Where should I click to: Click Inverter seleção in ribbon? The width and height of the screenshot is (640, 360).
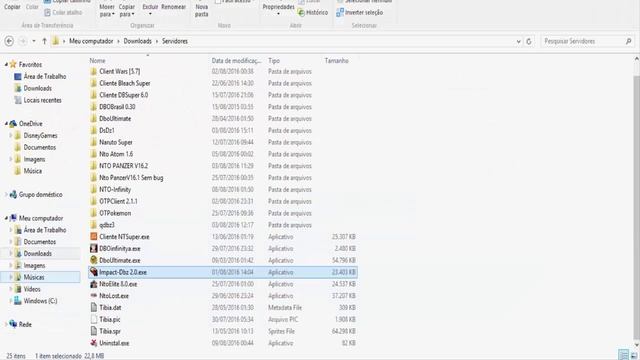[360, 13]
